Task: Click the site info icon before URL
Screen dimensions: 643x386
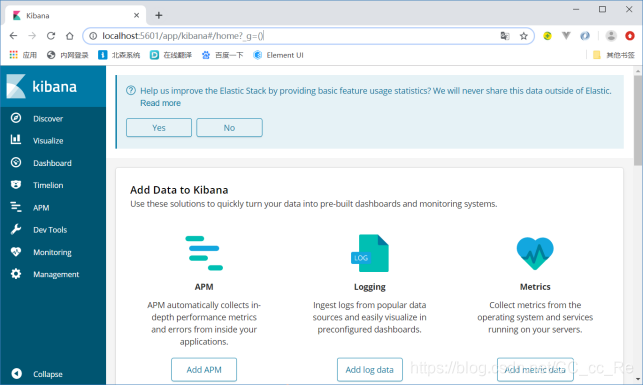Action: [x=93, y=36]
